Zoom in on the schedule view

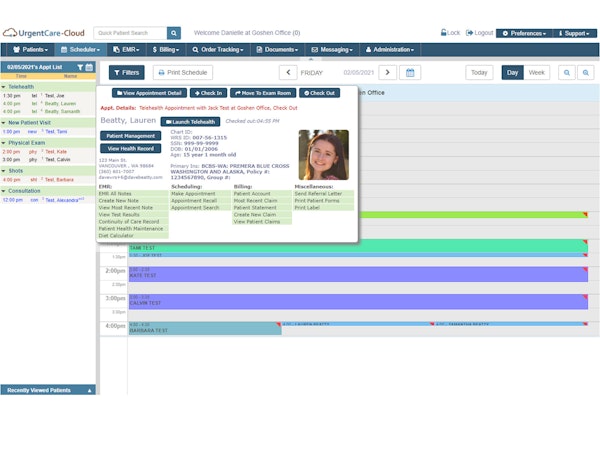(566, 73)
